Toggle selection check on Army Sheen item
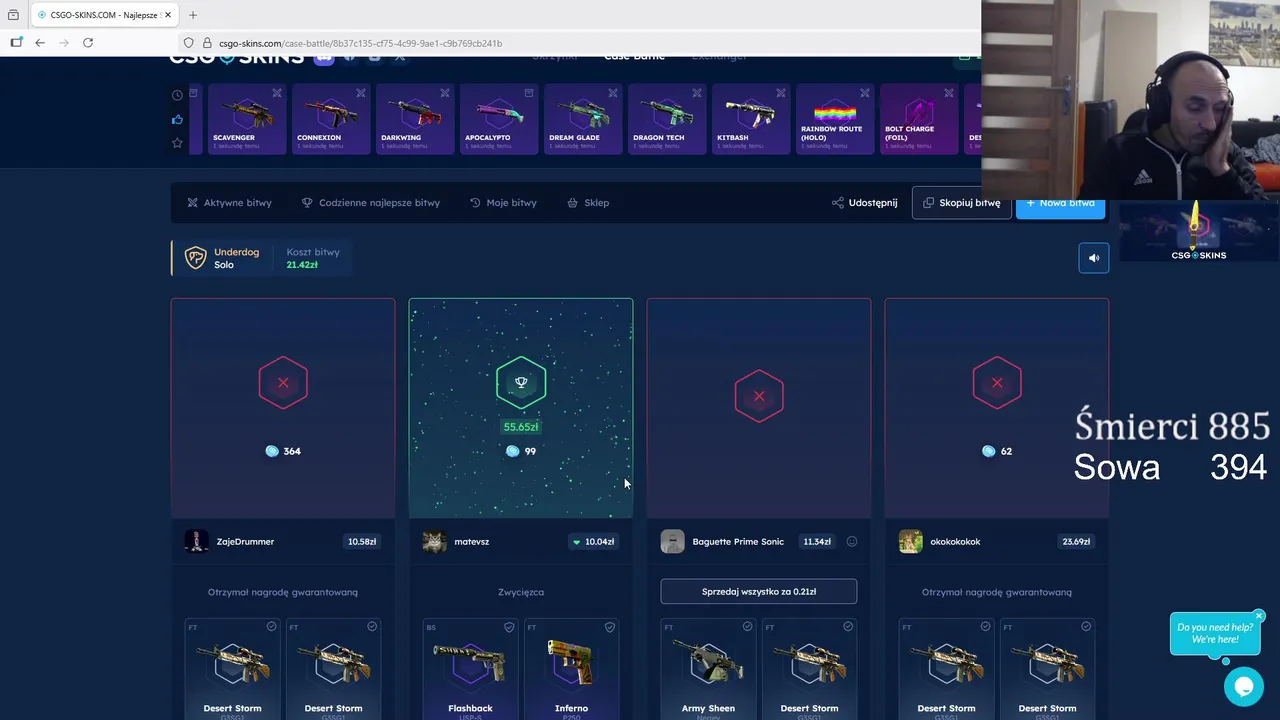1280x720 pixels. tap(747, 627)
